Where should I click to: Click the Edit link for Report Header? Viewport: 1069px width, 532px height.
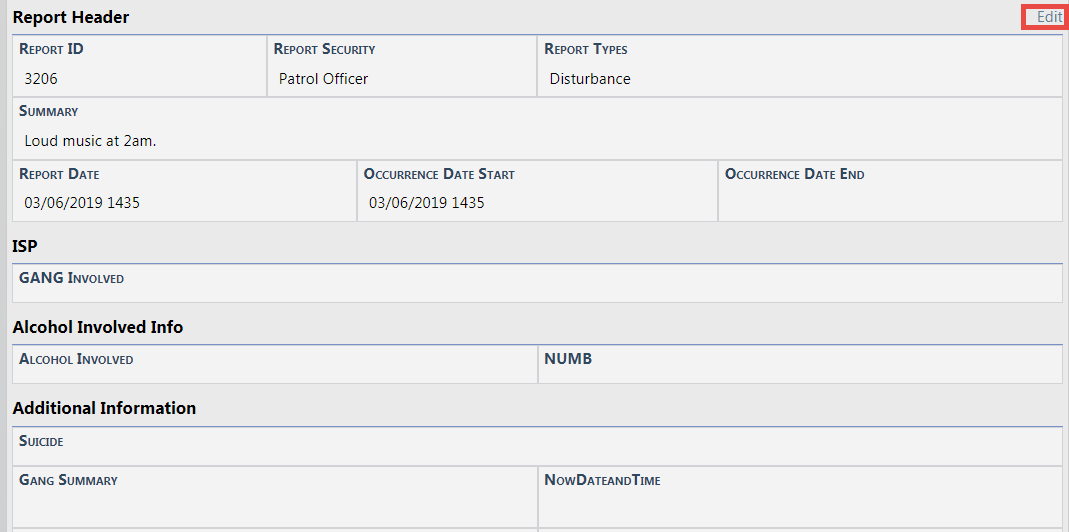(1049, 17)
